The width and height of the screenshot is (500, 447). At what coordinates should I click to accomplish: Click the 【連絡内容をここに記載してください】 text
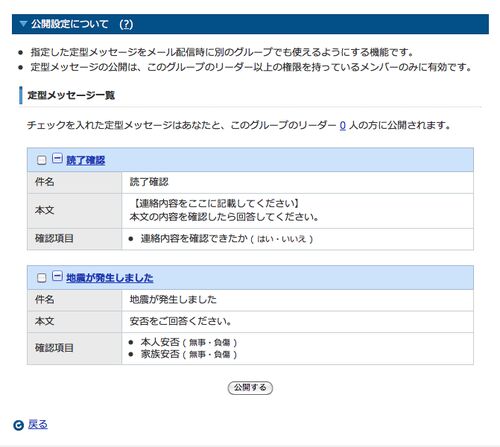point(216,203)
